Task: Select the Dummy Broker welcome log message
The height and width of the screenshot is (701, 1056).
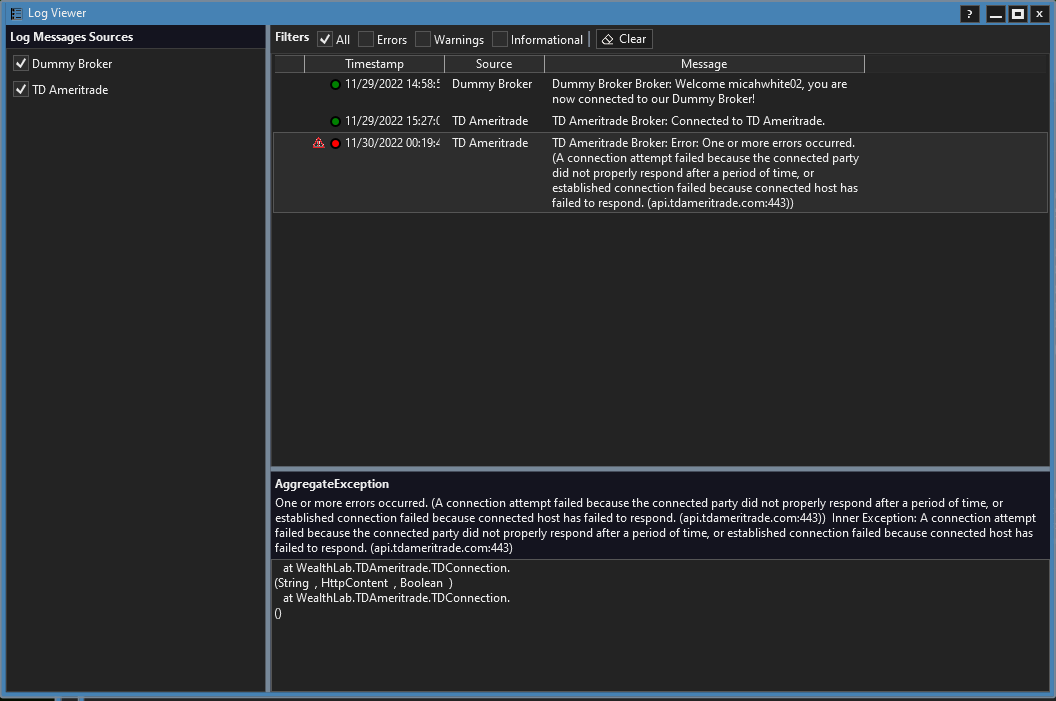Action: pyautogui.click(x=699, y=91)
